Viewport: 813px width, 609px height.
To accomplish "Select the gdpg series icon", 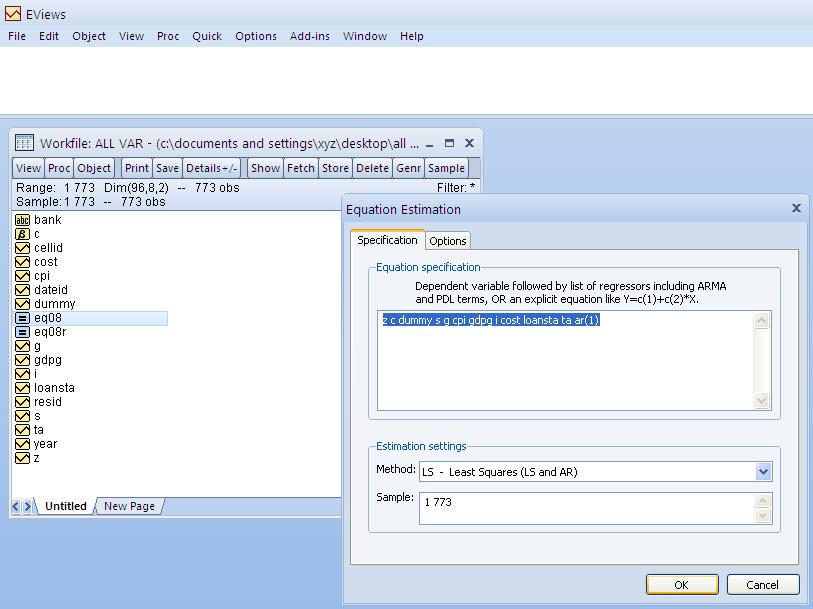I will point(22,360).
